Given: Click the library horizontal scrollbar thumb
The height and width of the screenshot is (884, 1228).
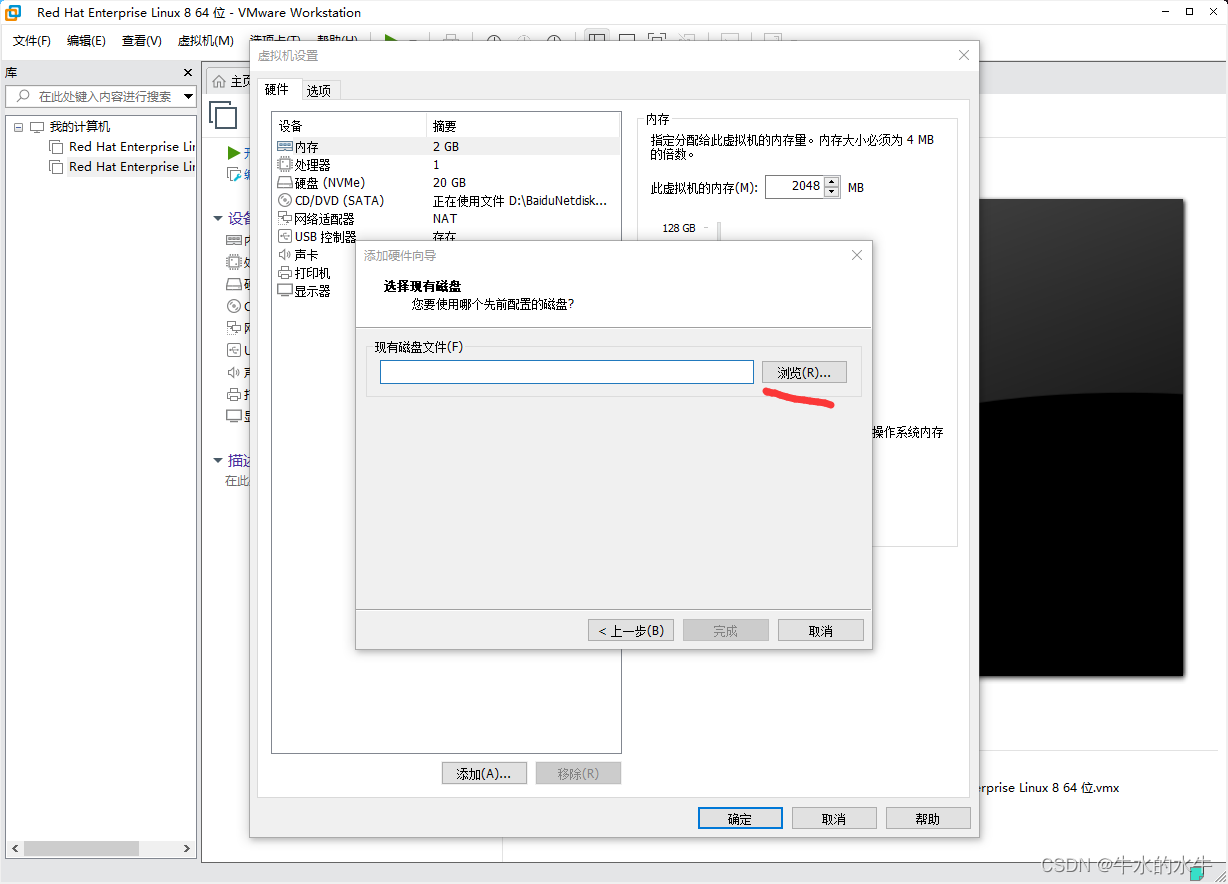Looking at the screenshot, I should pos(82,848).
